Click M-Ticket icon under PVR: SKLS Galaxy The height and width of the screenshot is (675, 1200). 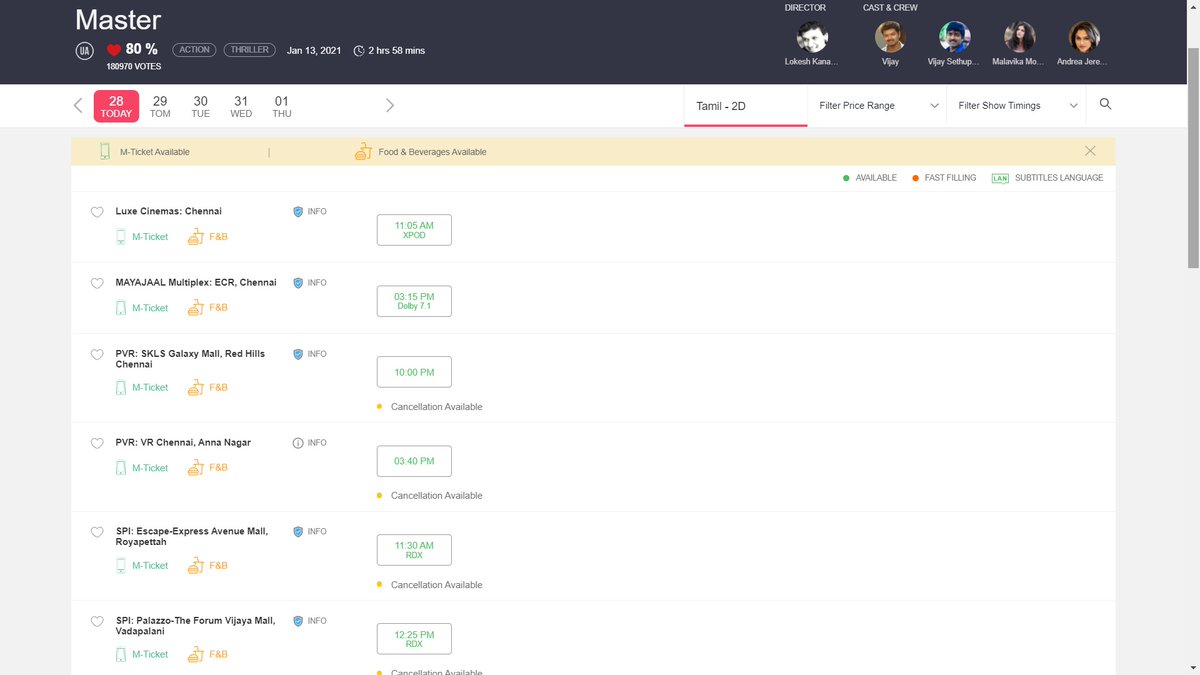click(x=121, y=387)
